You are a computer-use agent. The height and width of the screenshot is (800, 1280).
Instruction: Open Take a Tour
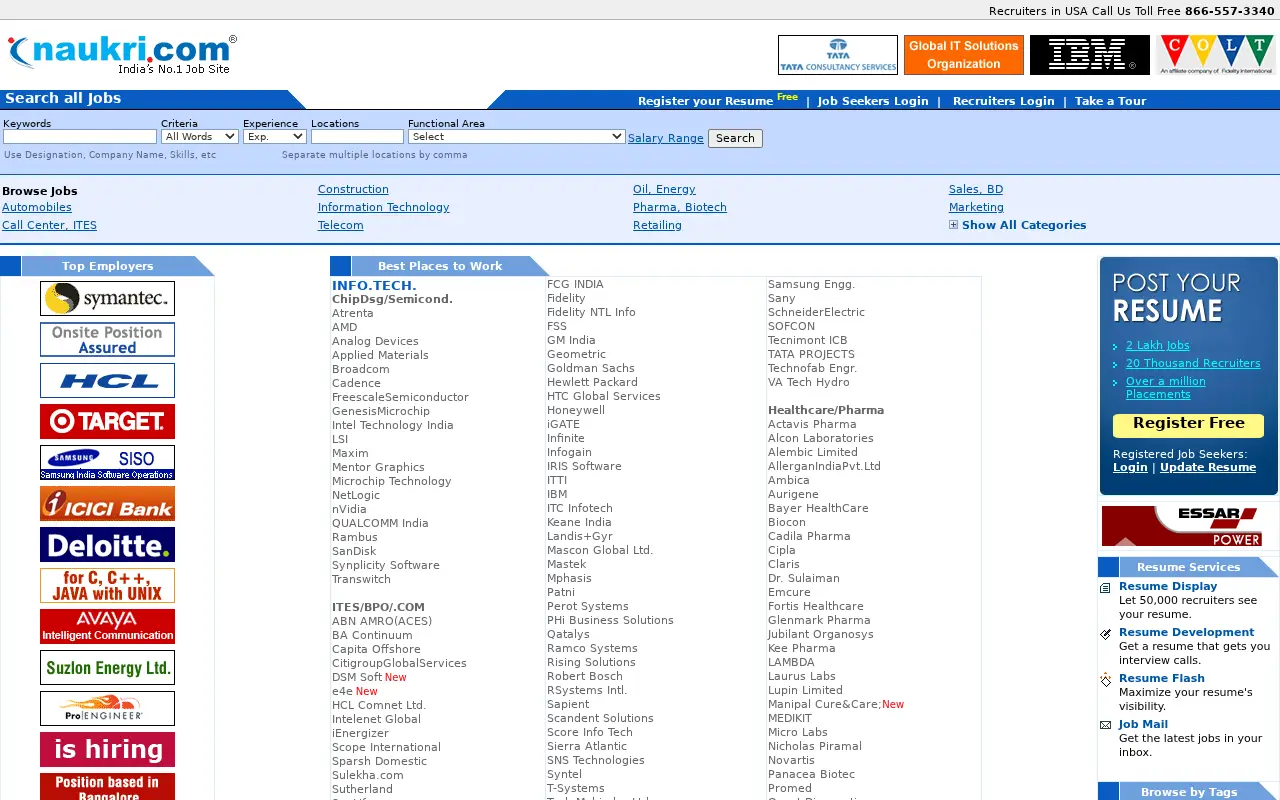click(1110, 101)
